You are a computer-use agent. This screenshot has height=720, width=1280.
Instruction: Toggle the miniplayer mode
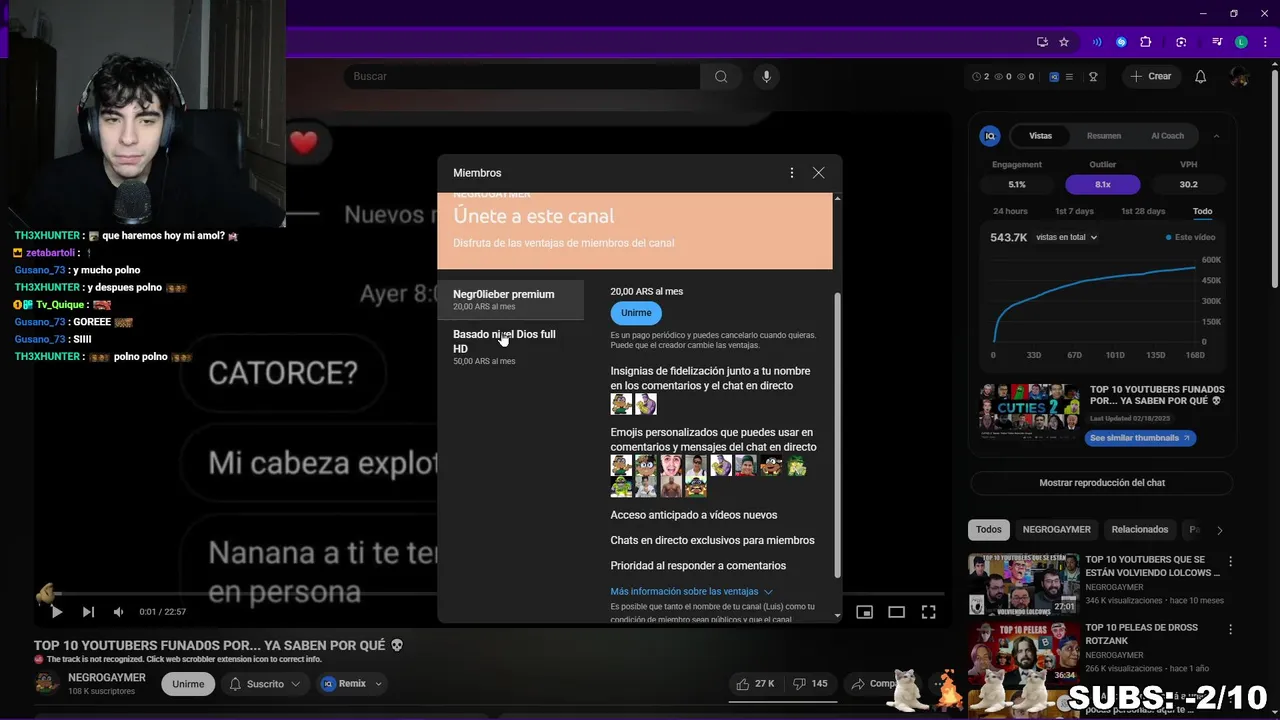tap(865, 612)
